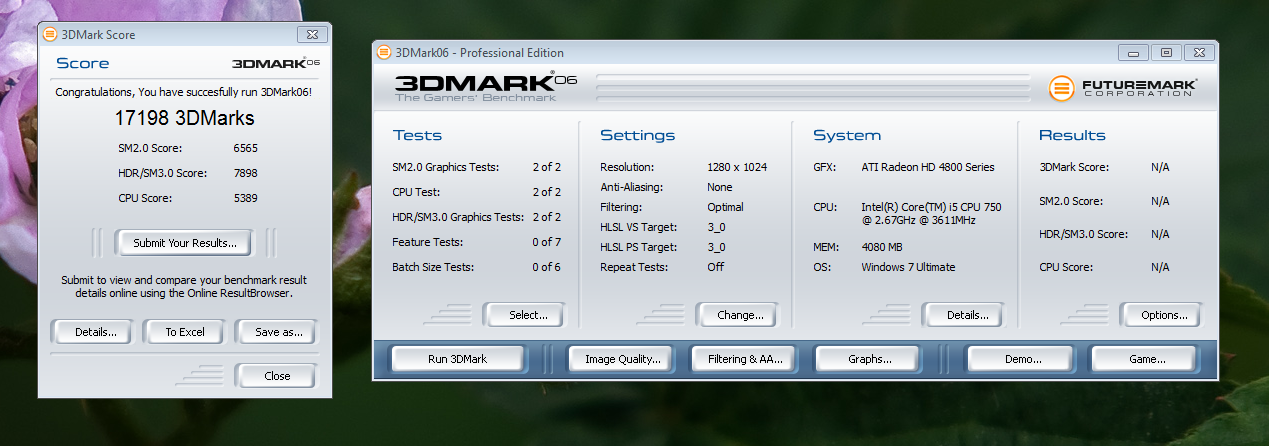Click the System section heading
The image size is (1269, 446).
pyautogui.click(x=846, y=135)
